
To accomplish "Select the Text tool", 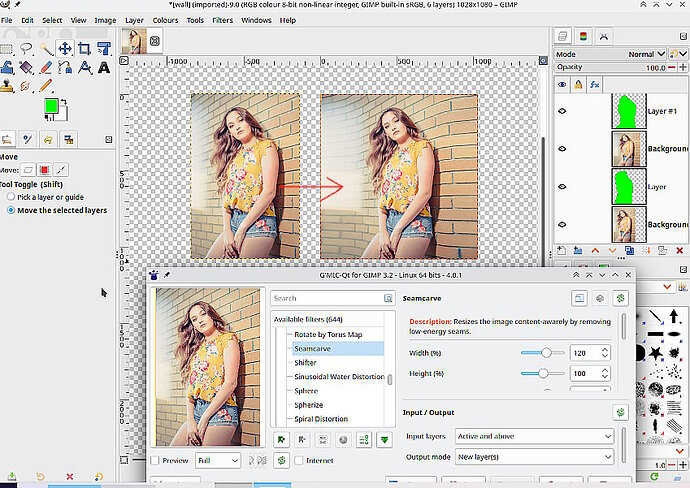I will pos(104,68).
